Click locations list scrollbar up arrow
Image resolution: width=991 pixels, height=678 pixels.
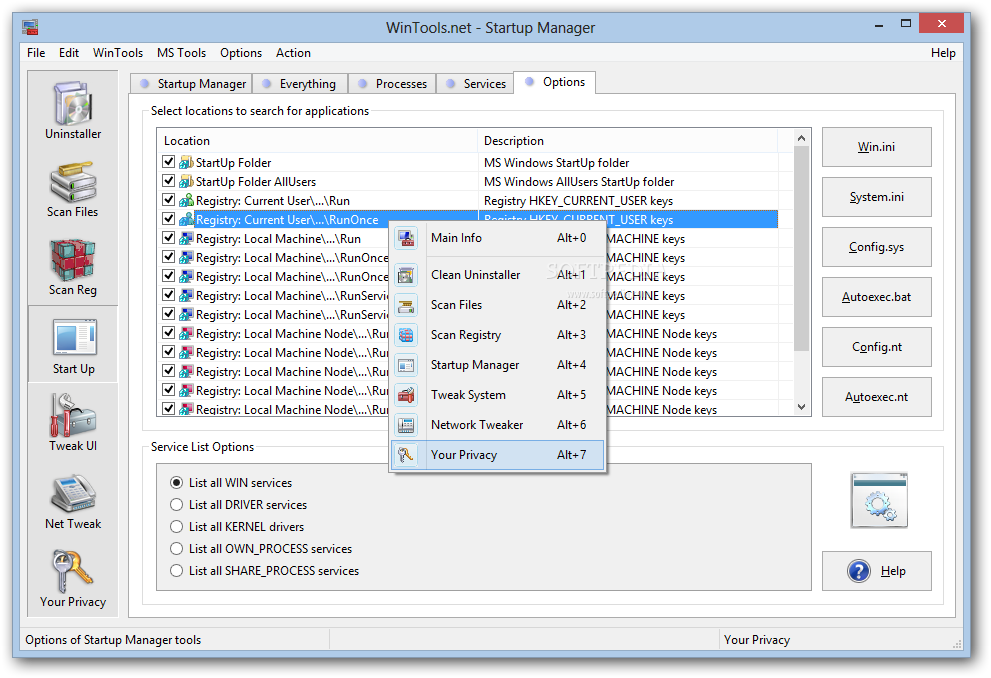[x=801, y=138]
